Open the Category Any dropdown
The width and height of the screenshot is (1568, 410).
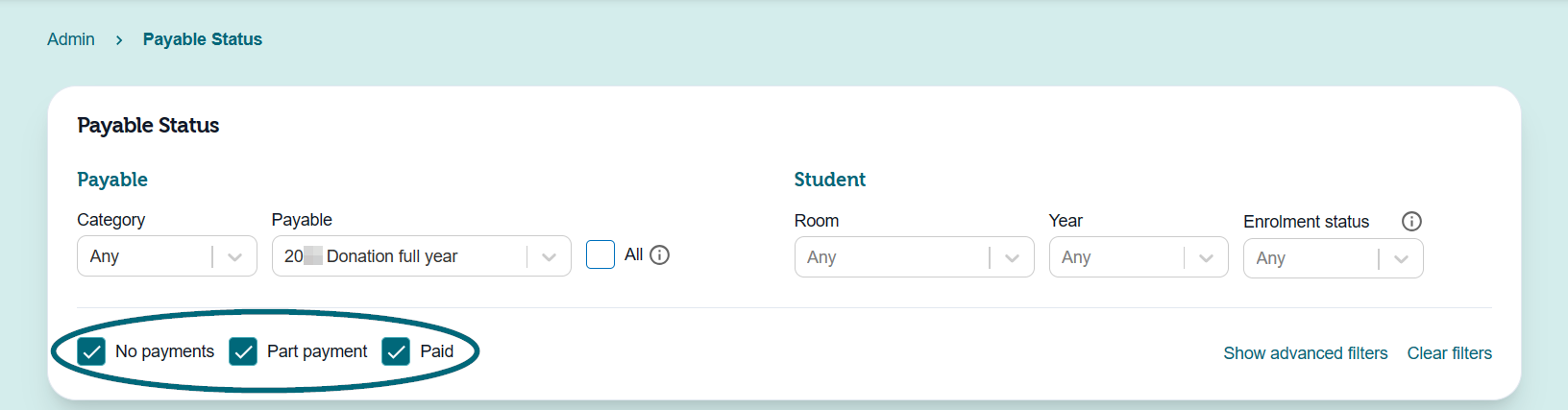[167, 256]
